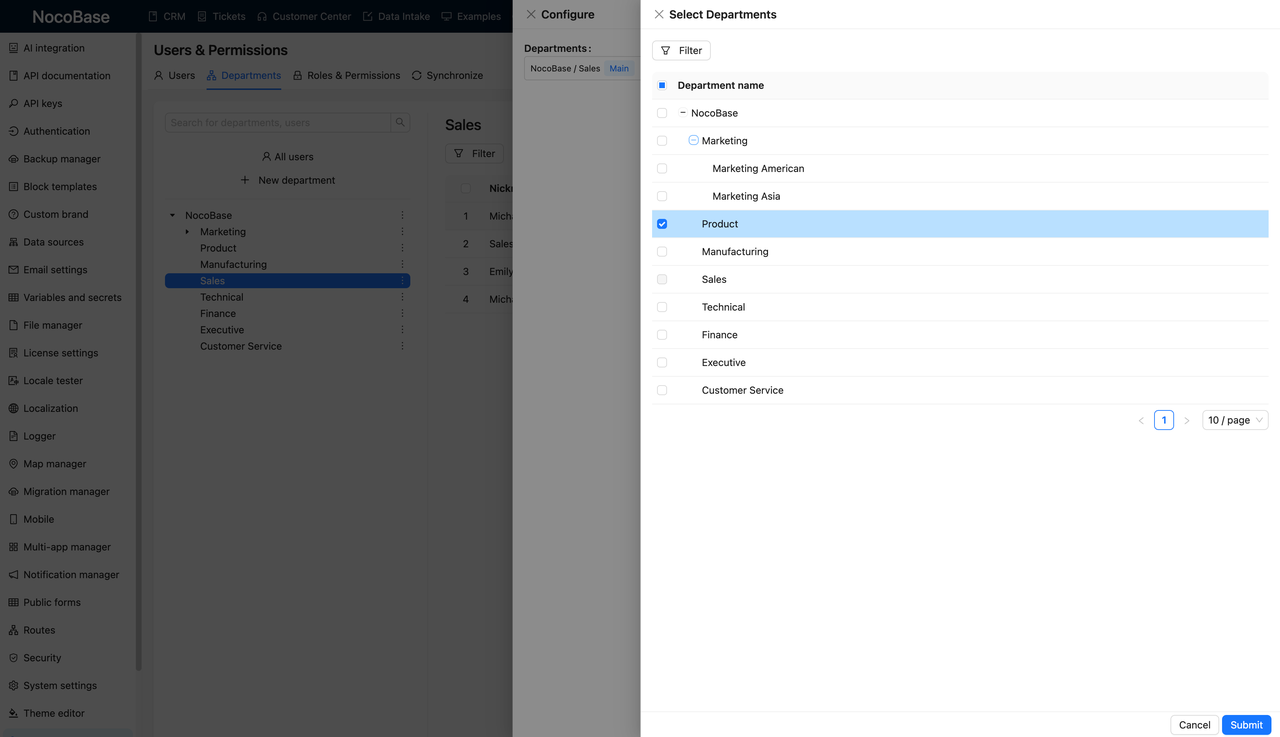This screenshot has width=1280, height=737.
Task: Check the Finance department checkbox
Action: [x=662, y=335]
